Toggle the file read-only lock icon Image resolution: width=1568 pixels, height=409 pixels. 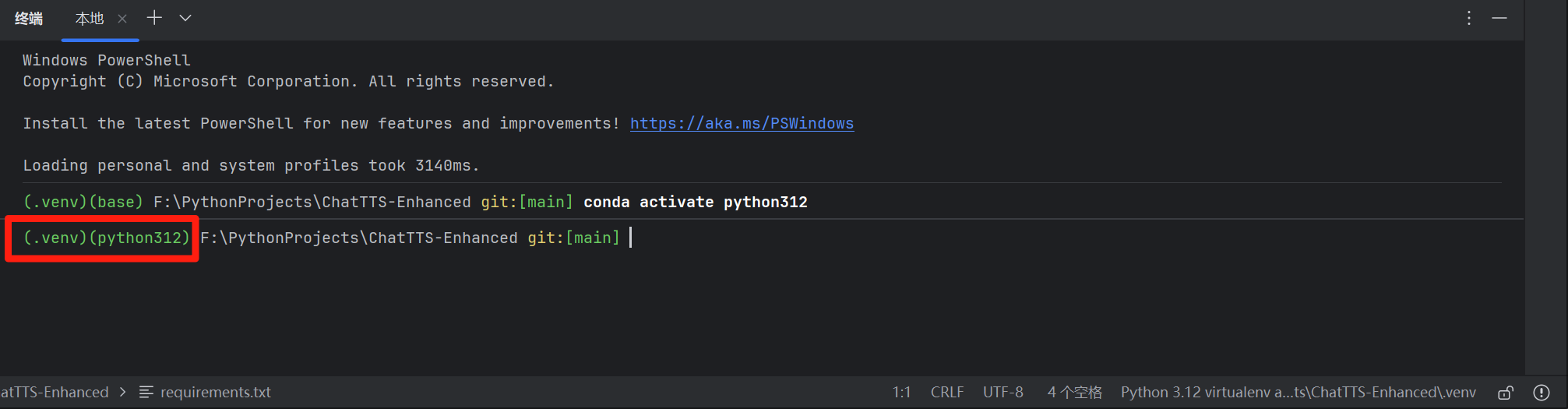1506,392
